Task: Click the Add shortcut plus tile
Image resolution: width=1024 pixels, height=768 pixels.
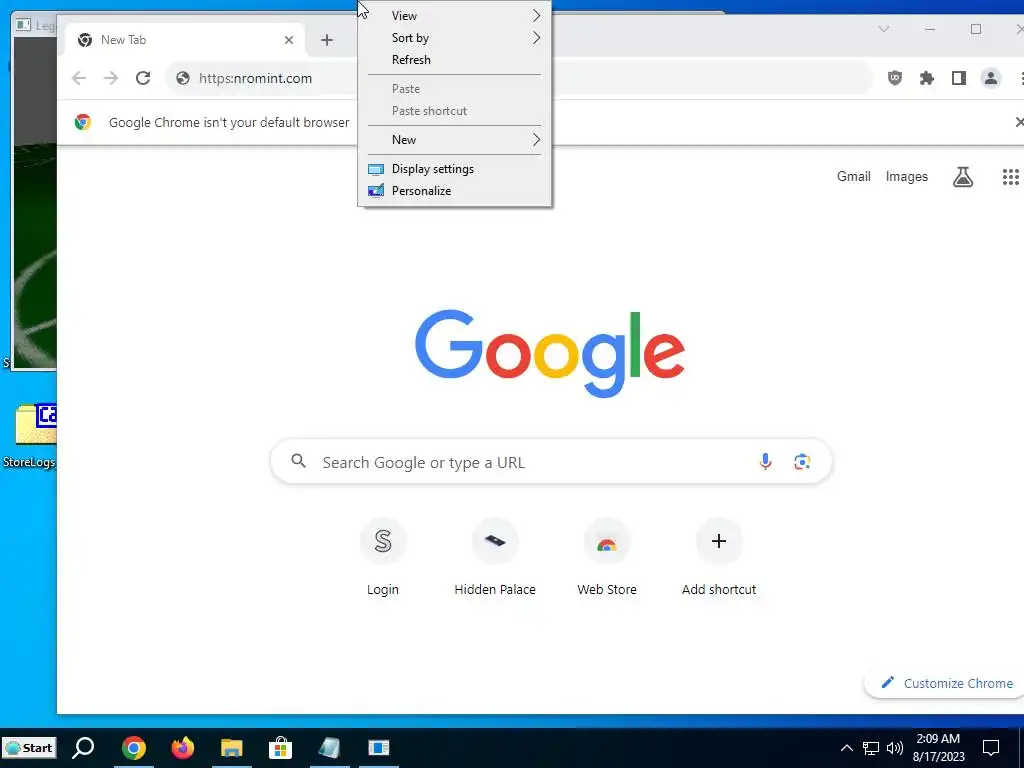Action: [x=719, y=557]
